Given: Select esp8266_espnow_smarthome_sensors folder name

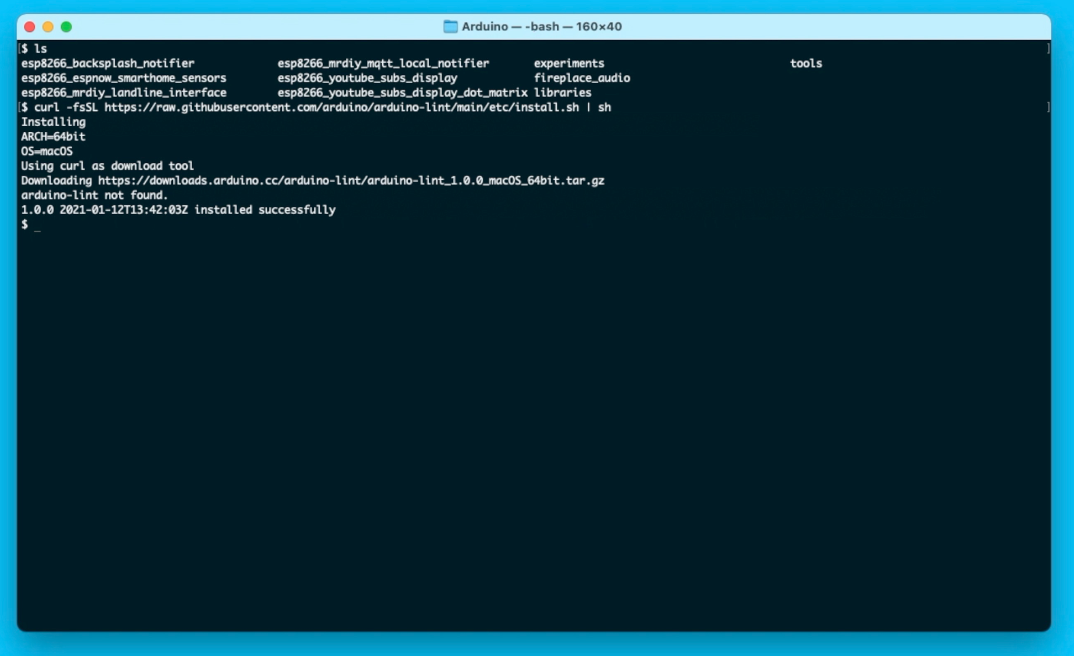Looking at the screenshot, I should pos(123,78).
